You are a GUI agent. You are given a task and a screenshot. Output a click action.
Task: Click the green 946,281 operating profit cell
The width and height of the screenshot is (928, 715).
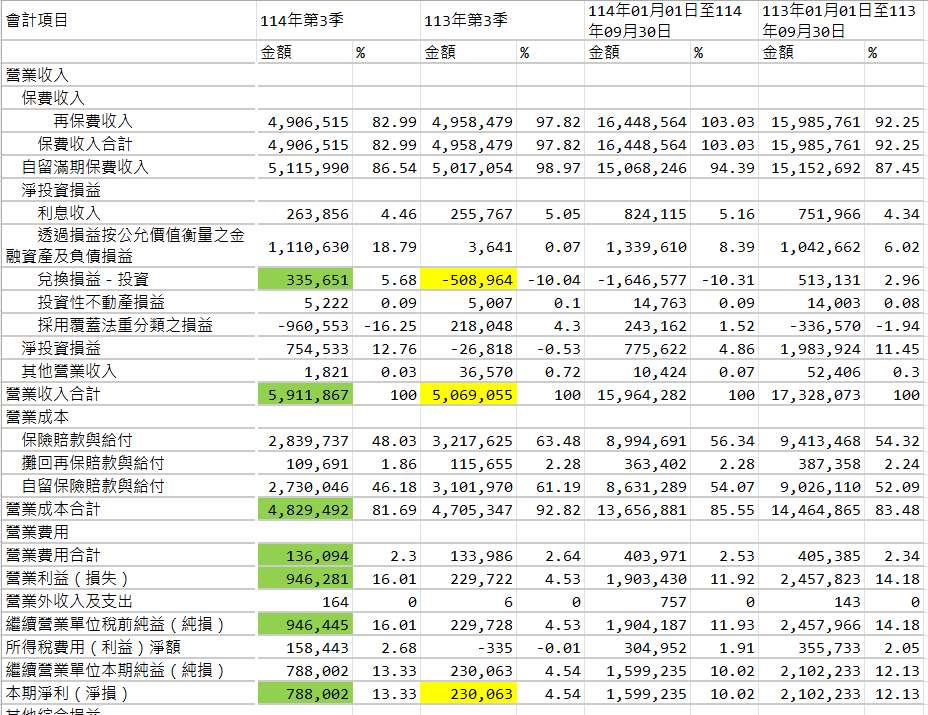tap(305, 578)
